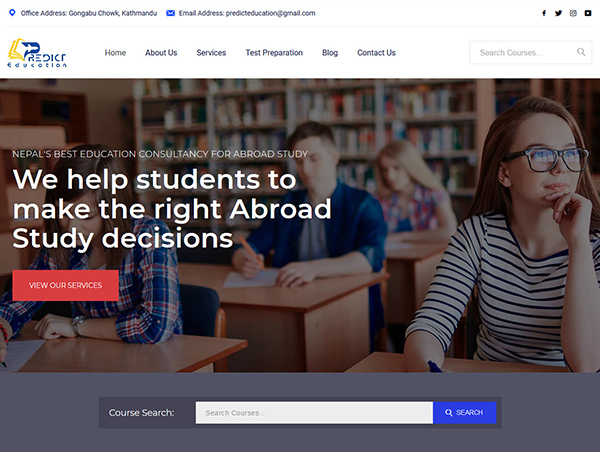This screenshot has width=600, height=452.
Task: Click the View Our Services button
Action: (x=65, y=285)
